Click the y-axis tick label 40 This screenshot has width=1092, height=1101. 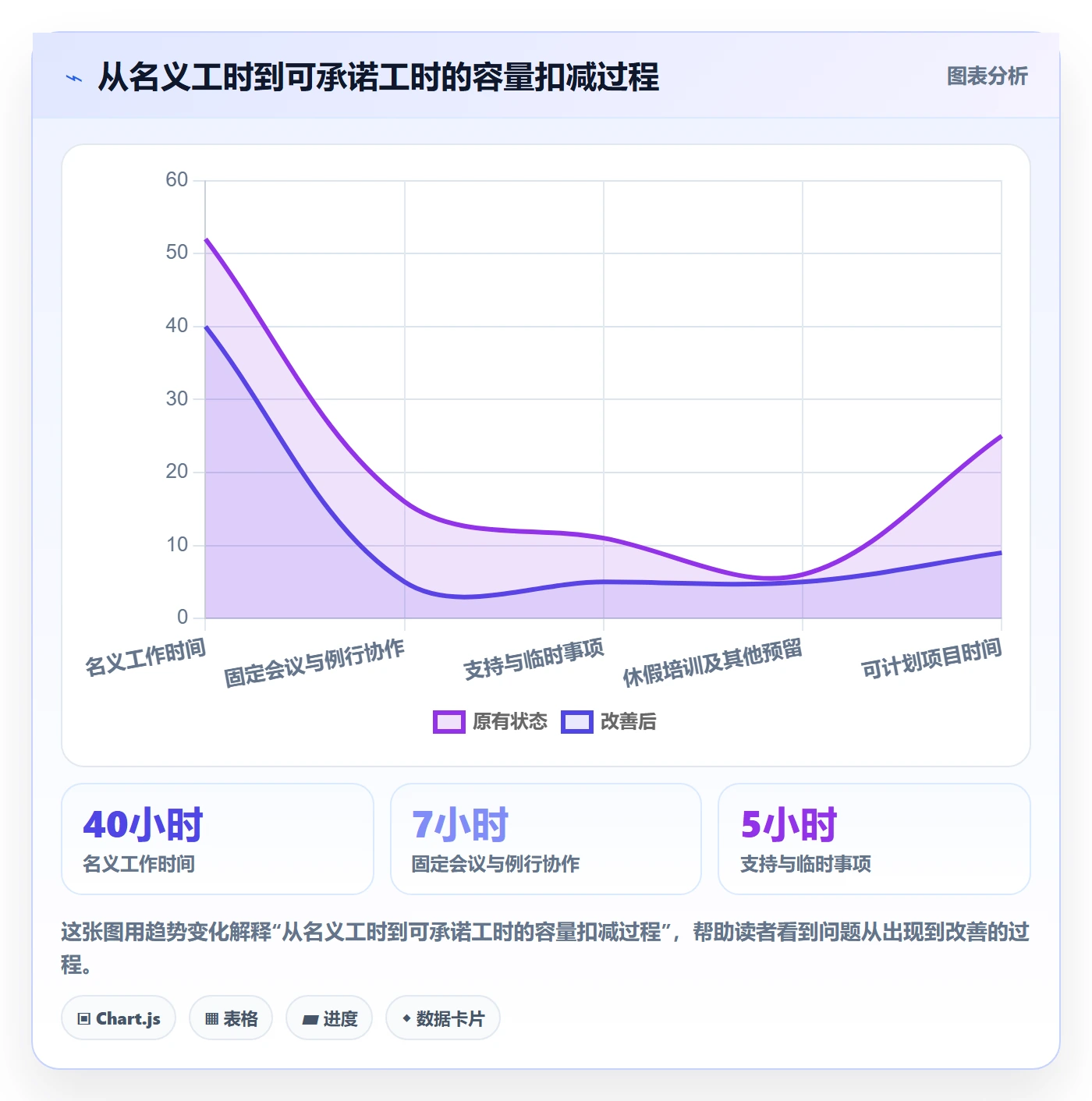(177, 326)
